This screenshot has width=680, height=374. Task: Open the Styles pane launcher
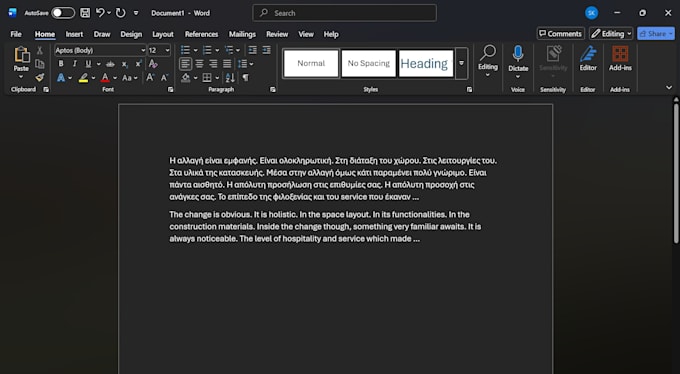pyautogui.click(x=470, y=89)
